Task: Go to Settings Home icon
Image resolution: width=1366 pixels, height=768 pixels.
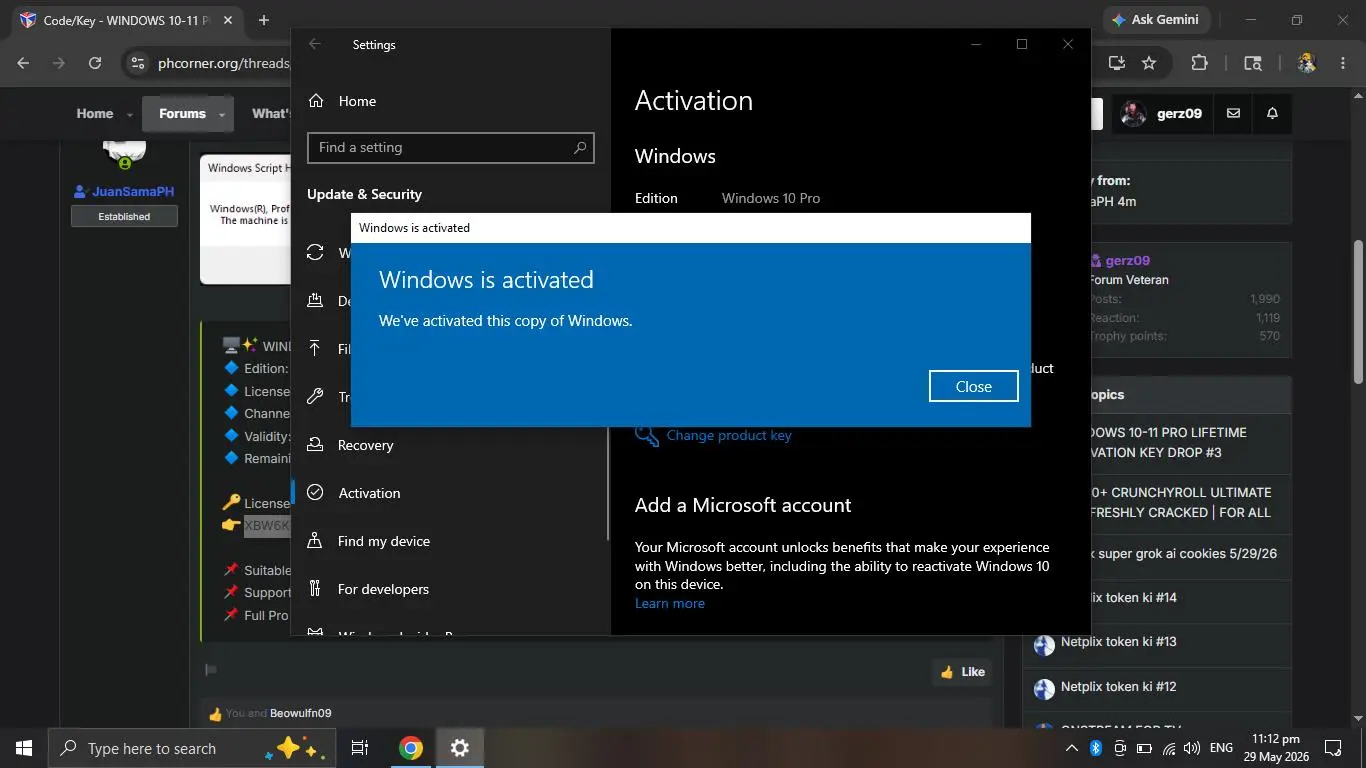Action: [x=316, y=101]
